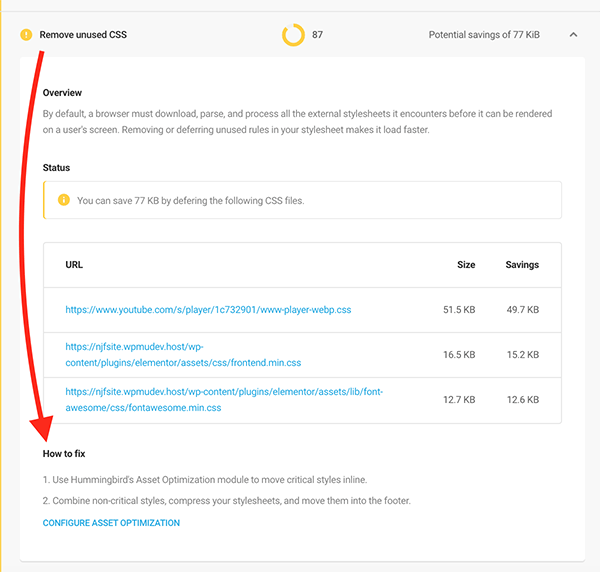The height and width of the screenshot is (572, 600).
Task: Click the URL column header
Action: click(x=74, y=265)
